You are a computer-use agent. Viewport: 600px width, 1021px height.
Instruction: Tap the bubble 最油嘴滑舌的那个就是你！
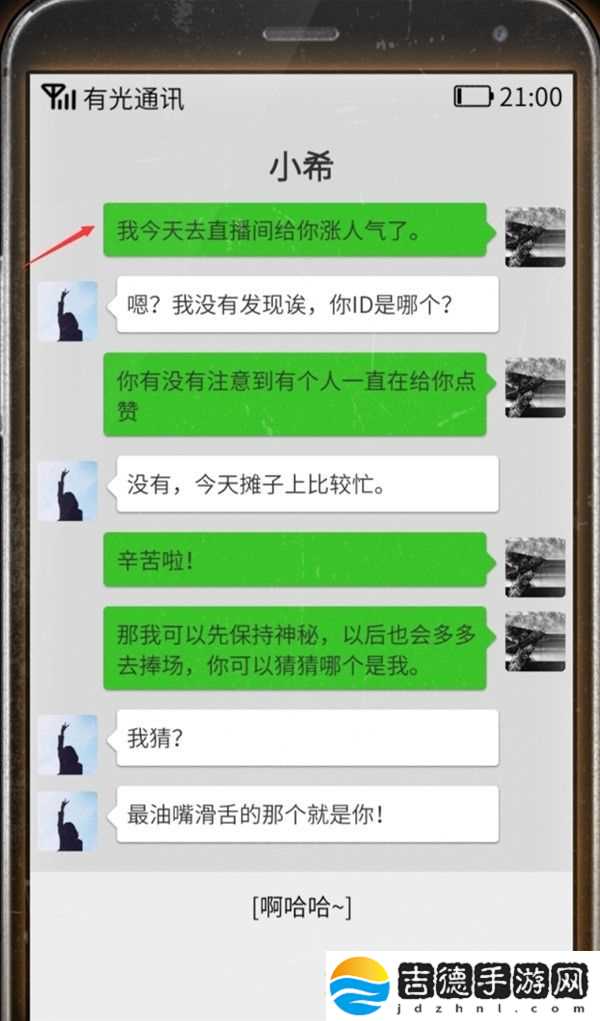[304, 814]
